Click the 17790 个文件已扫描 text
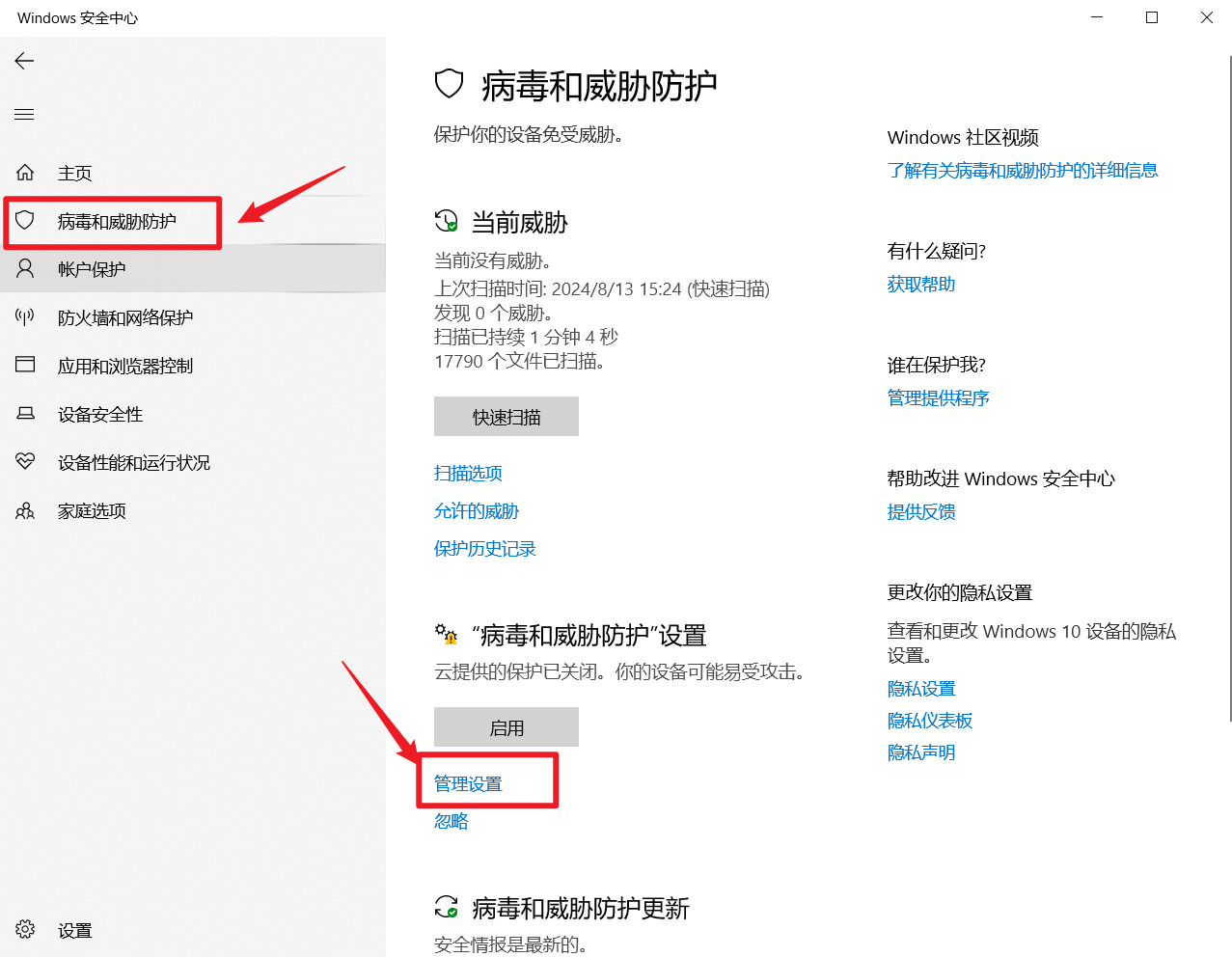This screenshot has width=1232, height=957. (520, 361)
